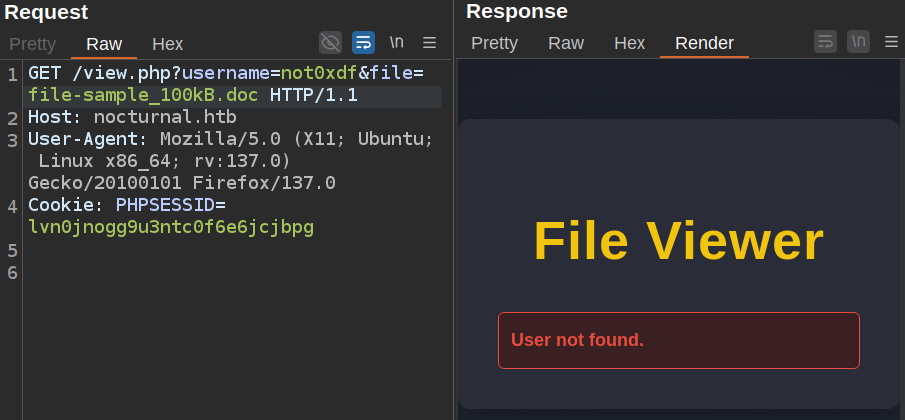905x420 pixels.
Task: Switch Request view to Pretty tab
Action: click(32, 44)
